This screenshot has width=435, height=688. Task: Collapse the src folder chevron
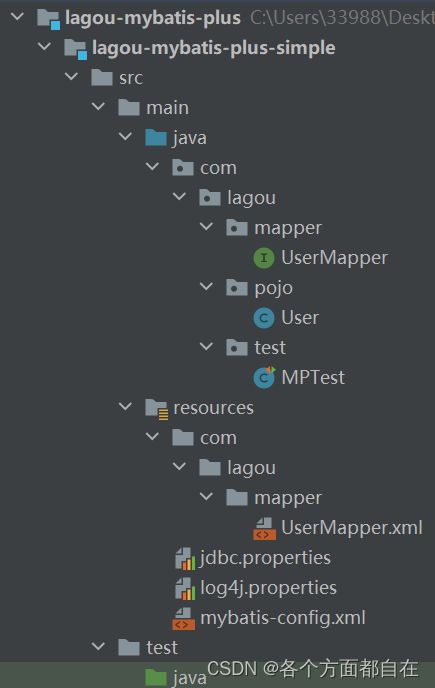[x=71, y=77]
